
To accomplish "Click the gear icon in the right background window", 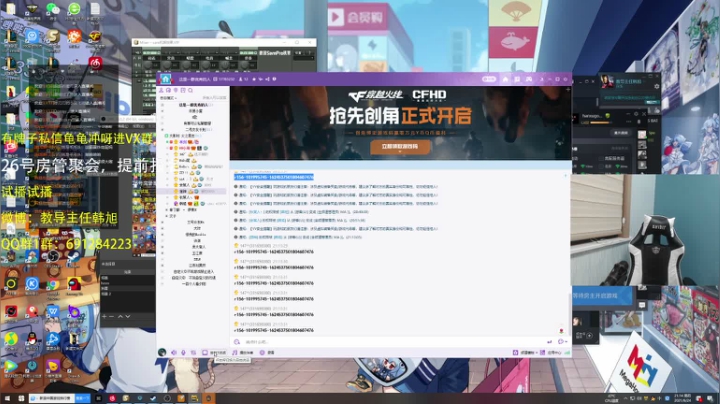I will click(x=657, y=86).
